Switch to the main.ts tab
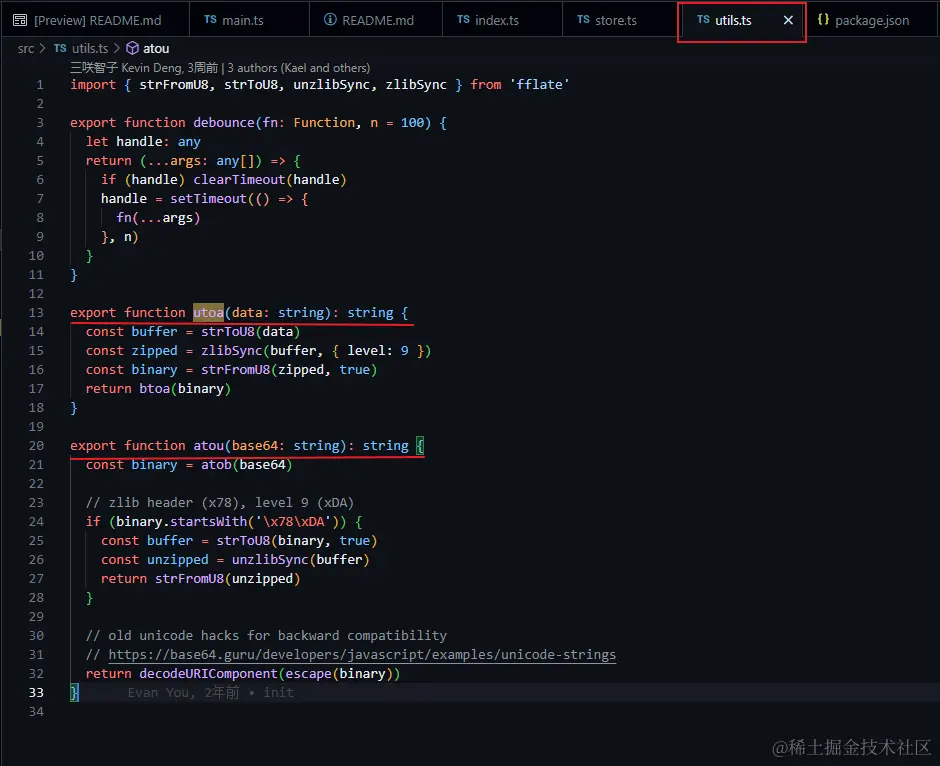 click(249, 20)
